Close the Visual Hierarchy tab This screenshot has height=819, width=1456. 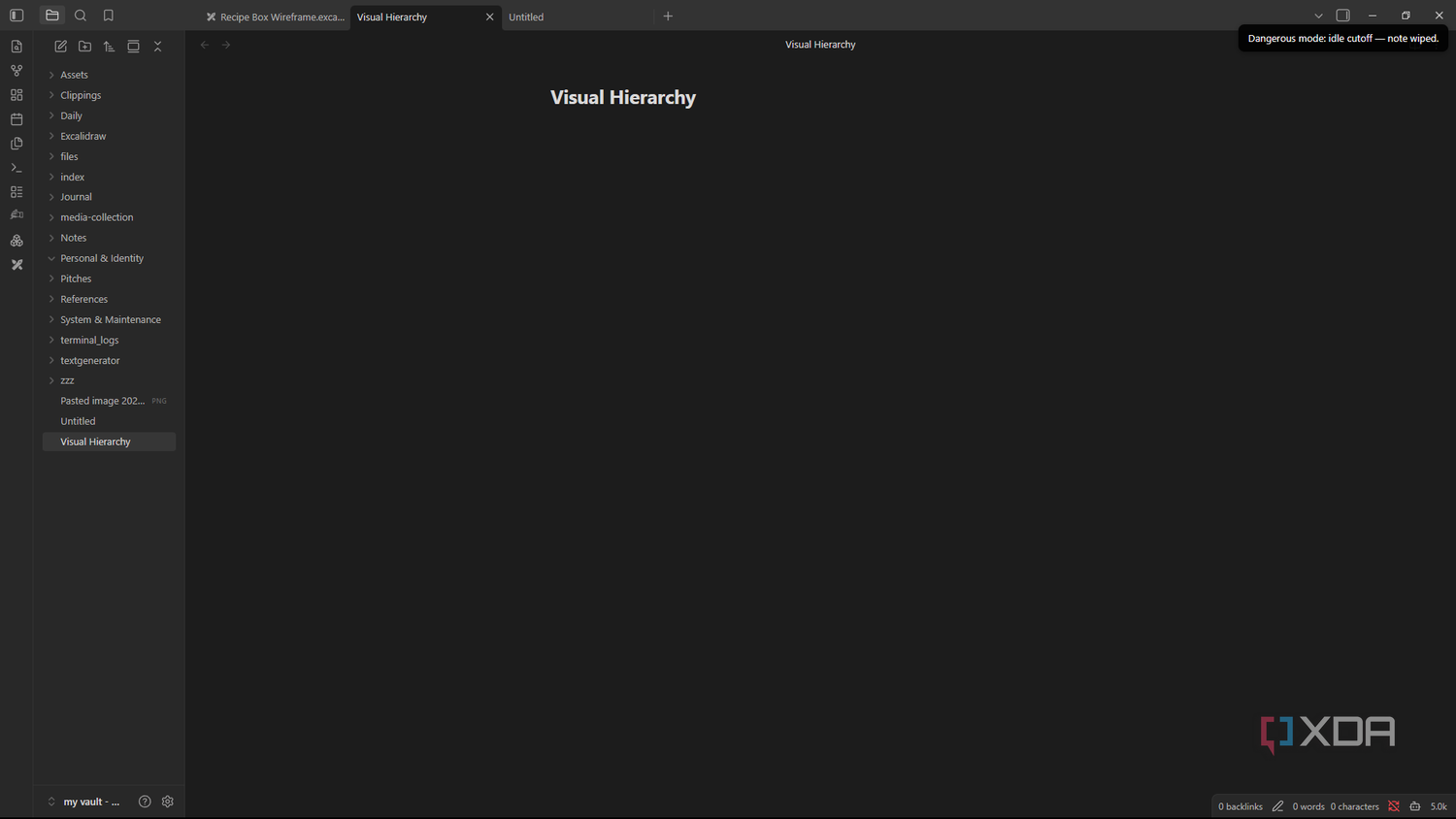pos(489,16)
